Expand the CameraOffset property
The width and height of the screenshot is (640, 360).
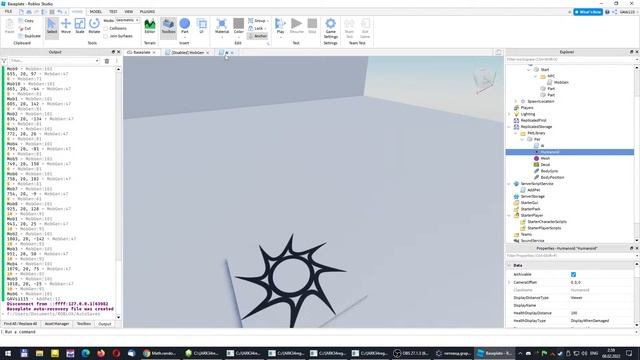(x=509, y=282)
